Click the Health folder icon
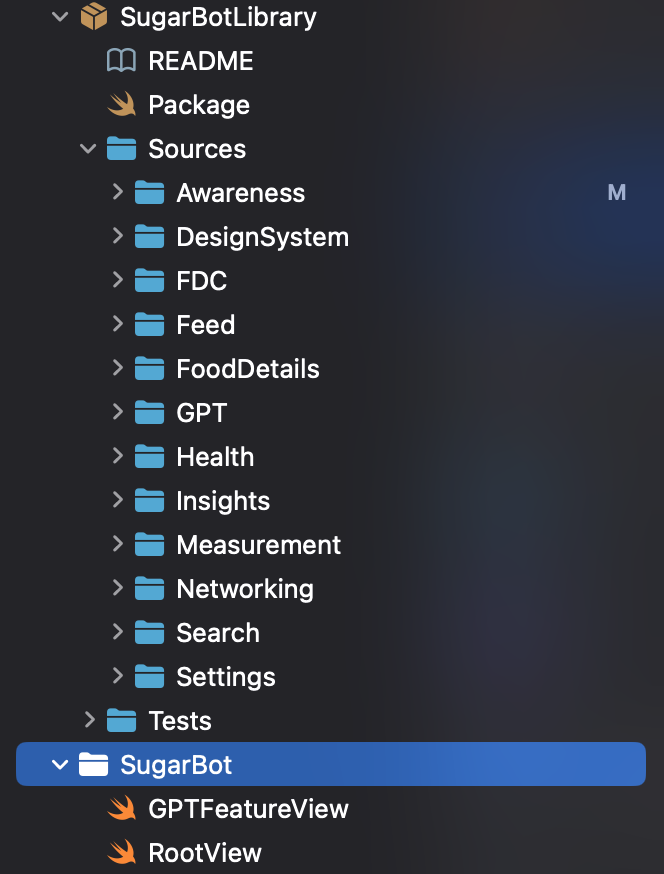The image size is (664, 874). coord(149,457)
